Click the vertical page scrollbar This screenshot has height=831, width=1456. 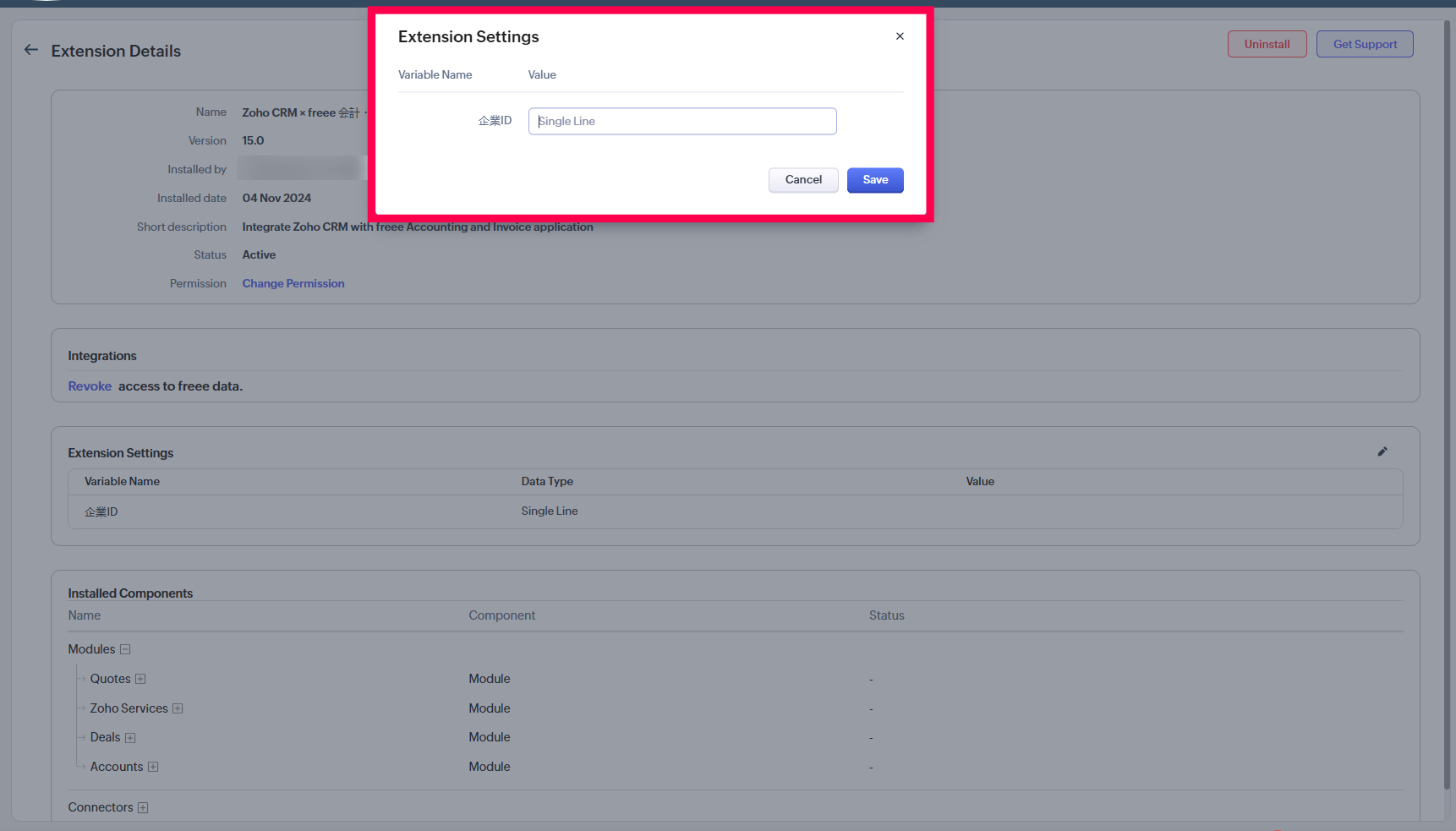click(x=1447, y=406)
